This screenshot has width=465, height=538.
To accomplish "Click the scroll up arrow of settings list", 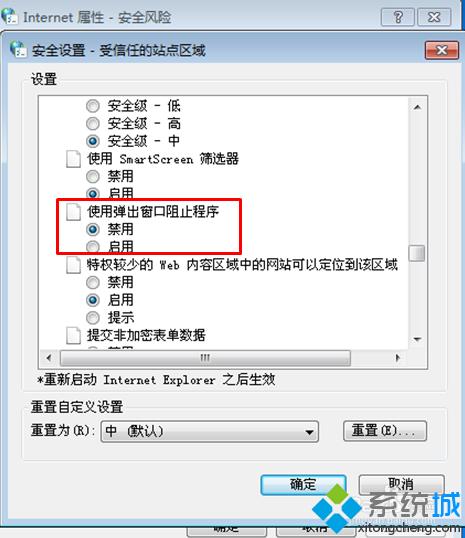I will point(417,107).
